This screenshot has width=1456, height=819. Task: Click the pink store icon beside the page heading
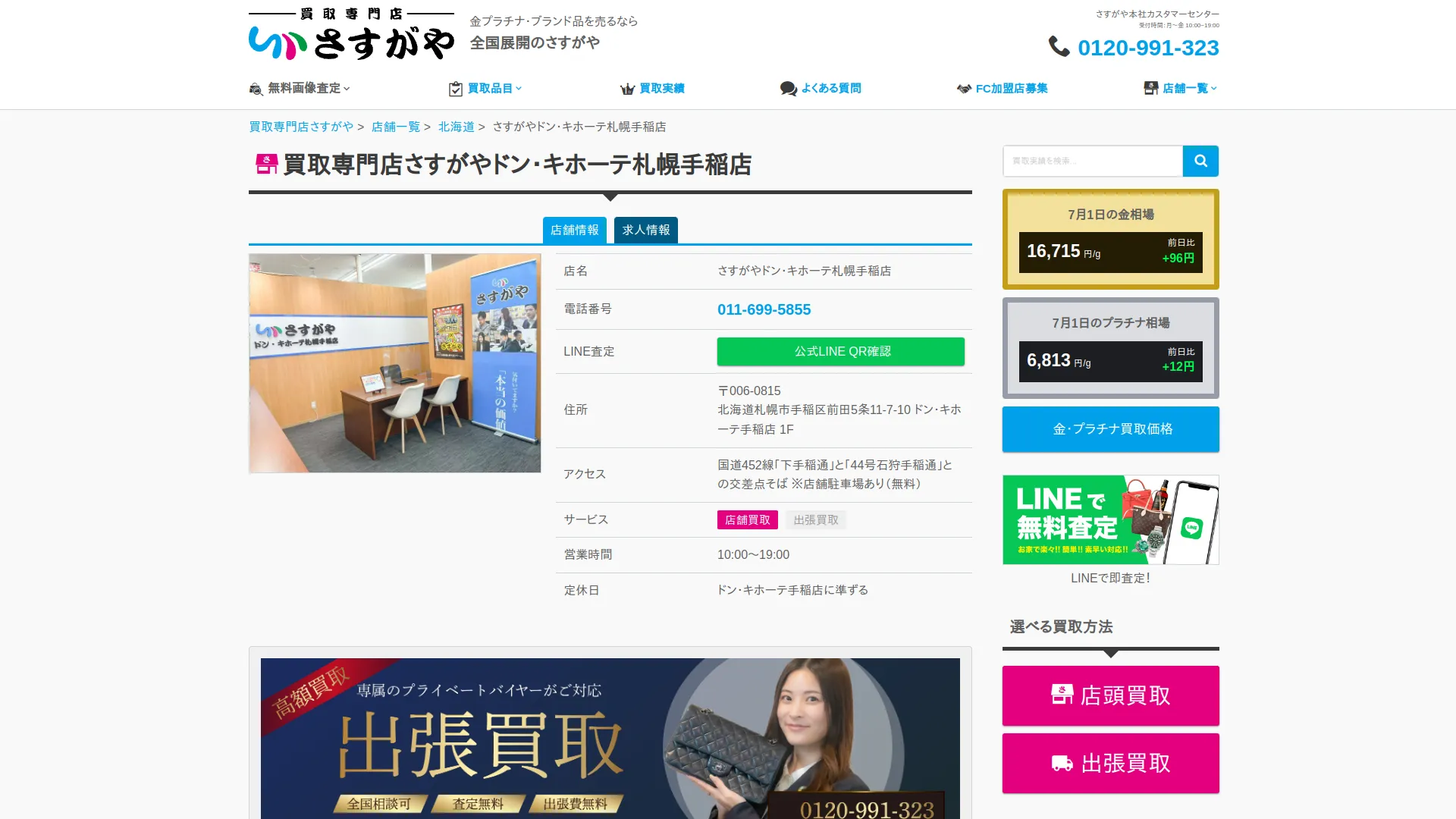click(267, 164)
